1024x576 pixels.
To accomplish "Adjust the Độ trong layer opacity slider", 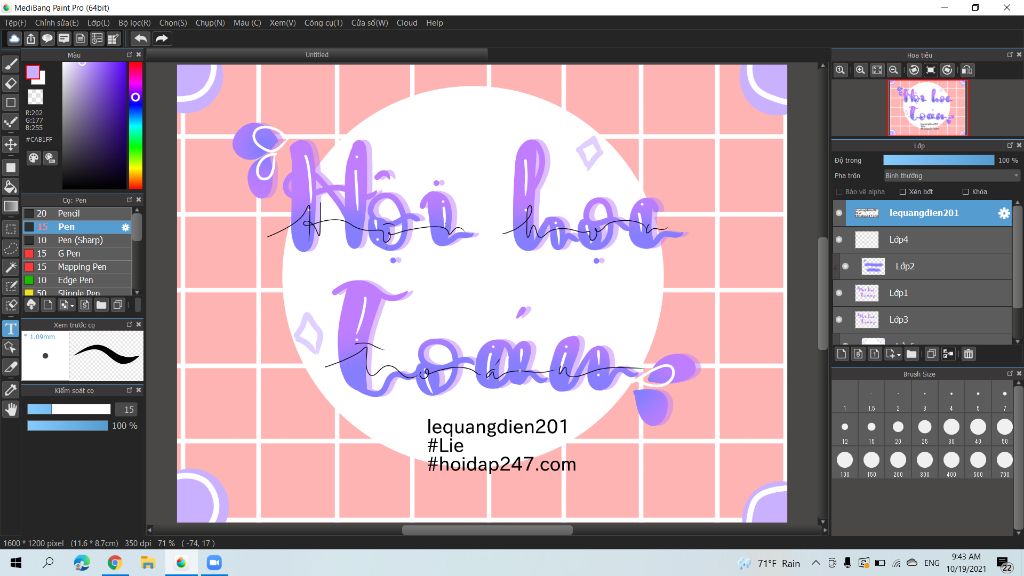I will (938, 161).
